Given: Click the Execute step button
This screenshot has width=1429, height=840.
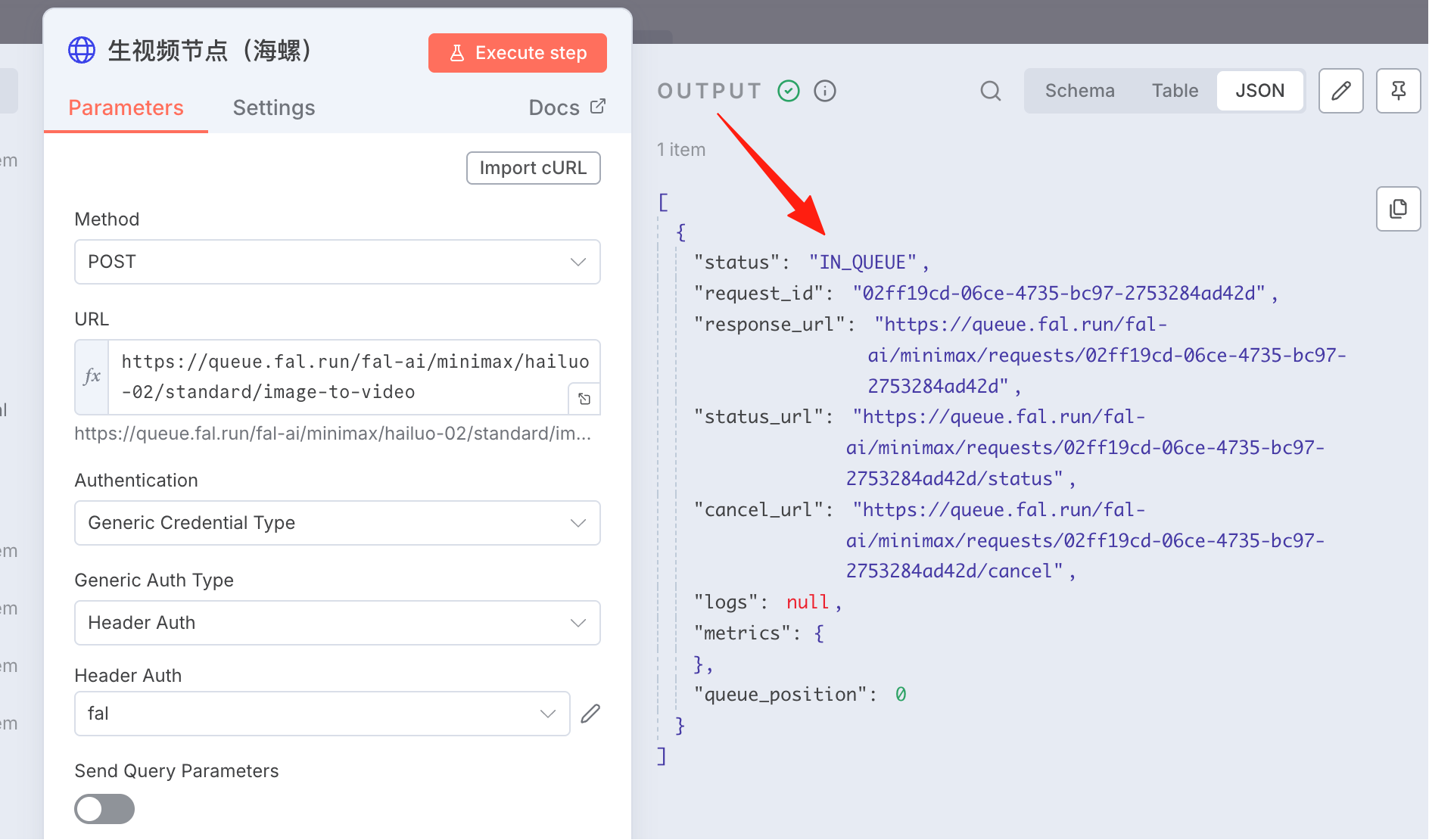Looking at the screenshot, I should coord(518,53).
